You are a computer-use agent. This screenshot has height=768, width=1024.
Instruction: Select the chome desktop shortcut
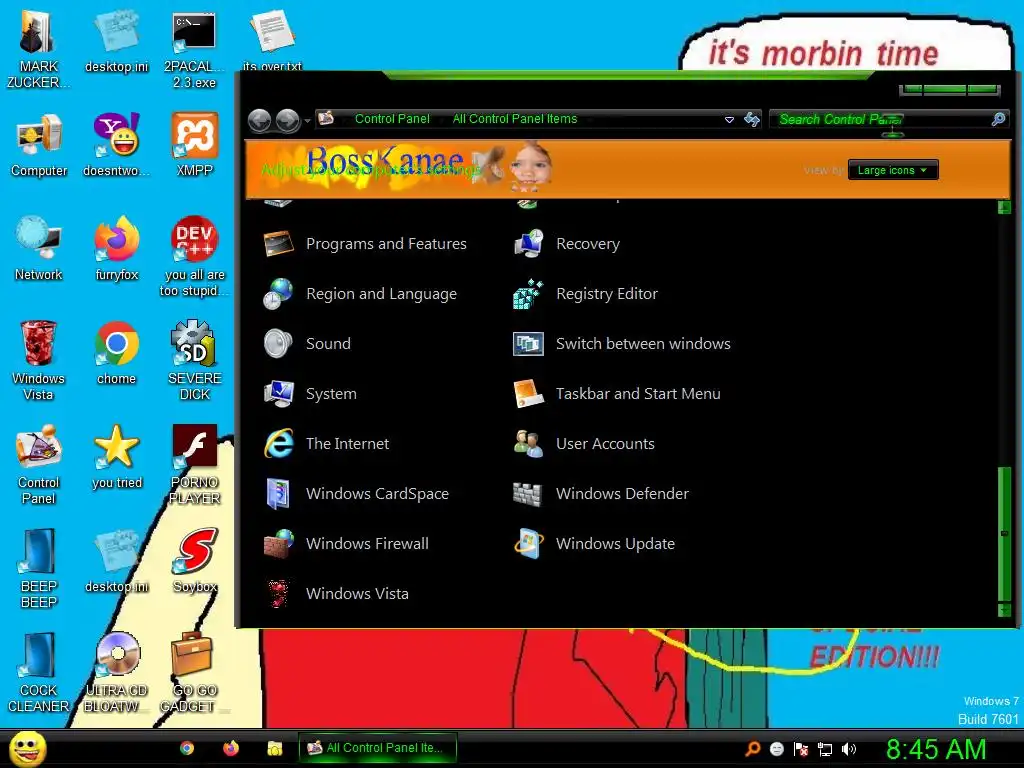[117, 353]
